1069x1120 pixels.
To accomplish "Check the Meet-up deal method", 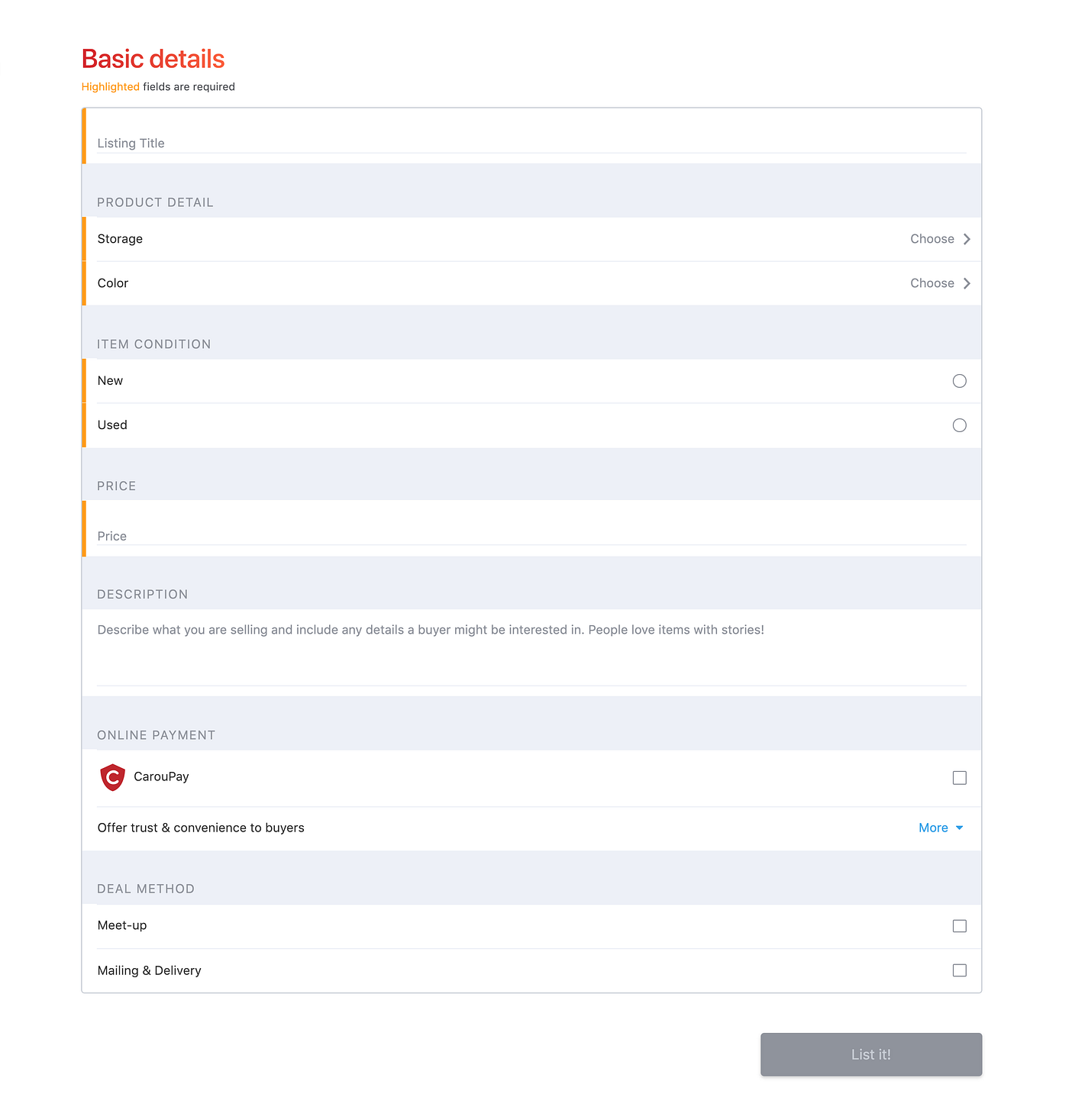I will [959, 925].
